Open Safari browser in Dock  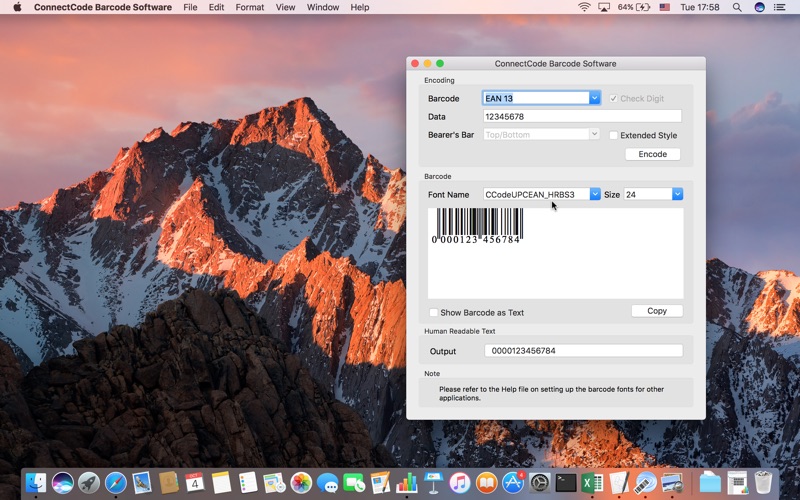[x=115, y=483]
